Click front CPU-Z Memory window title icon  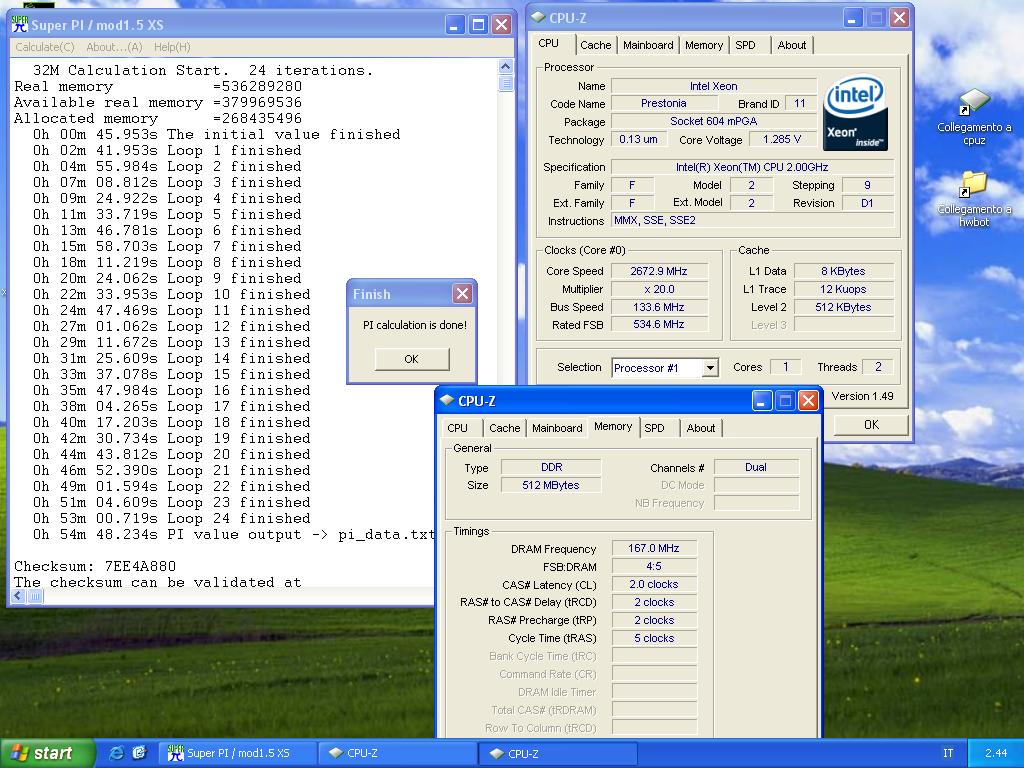447,400
